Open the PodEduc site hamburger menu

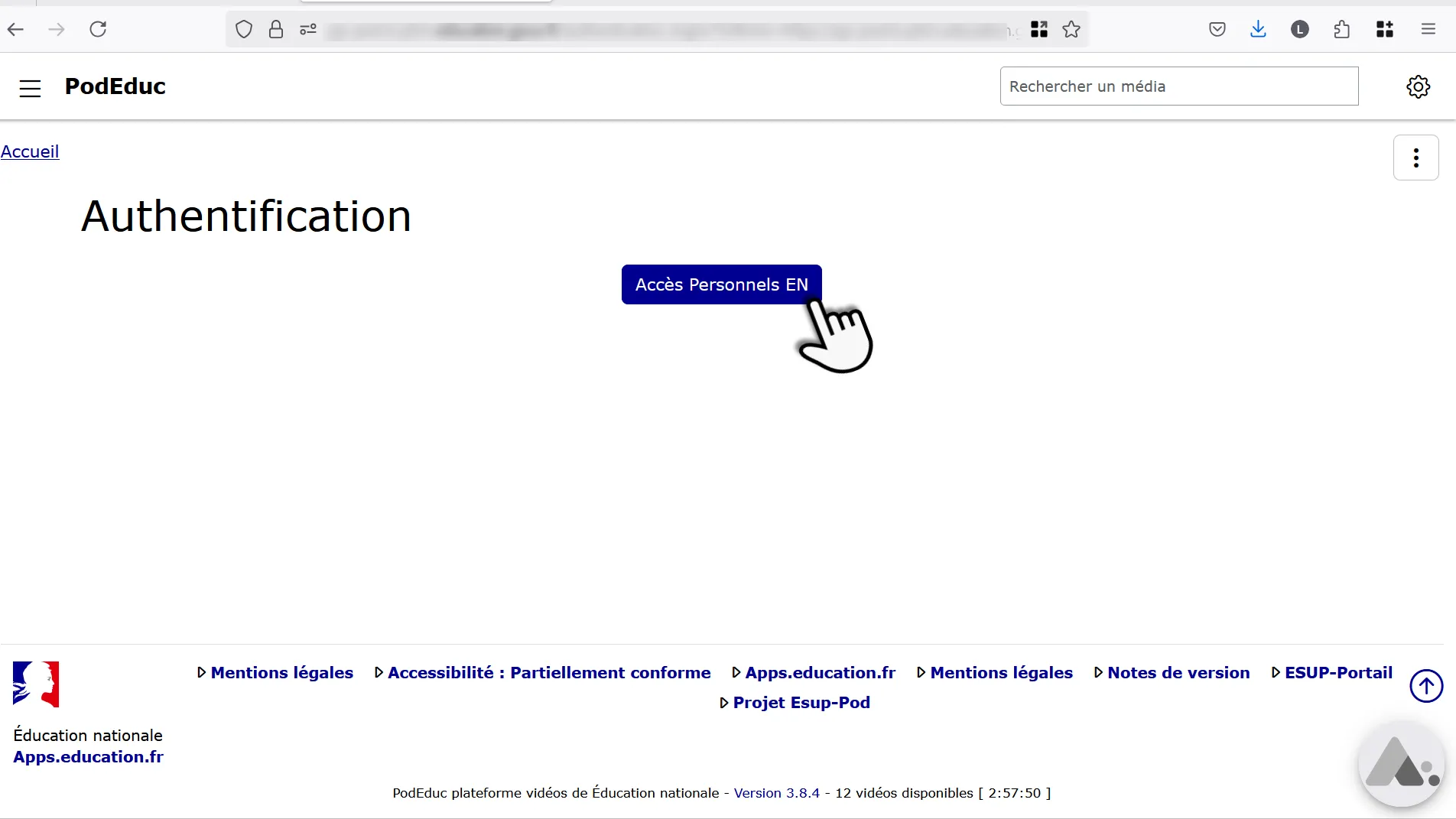tap(30, 89)
